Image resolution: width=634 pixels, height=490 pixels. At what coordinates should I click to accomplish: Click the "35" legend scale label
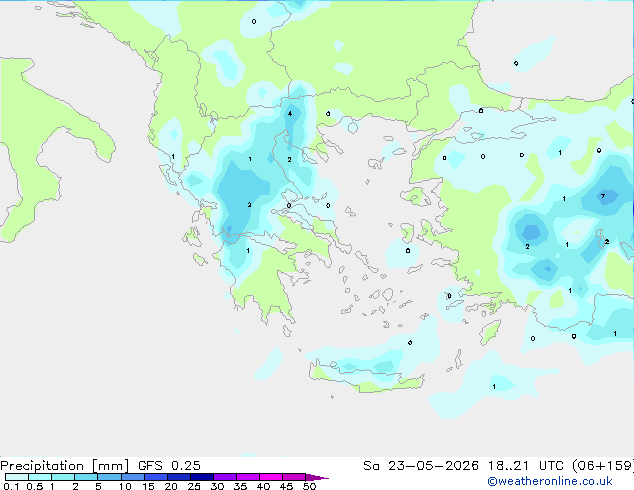point(241,486)
